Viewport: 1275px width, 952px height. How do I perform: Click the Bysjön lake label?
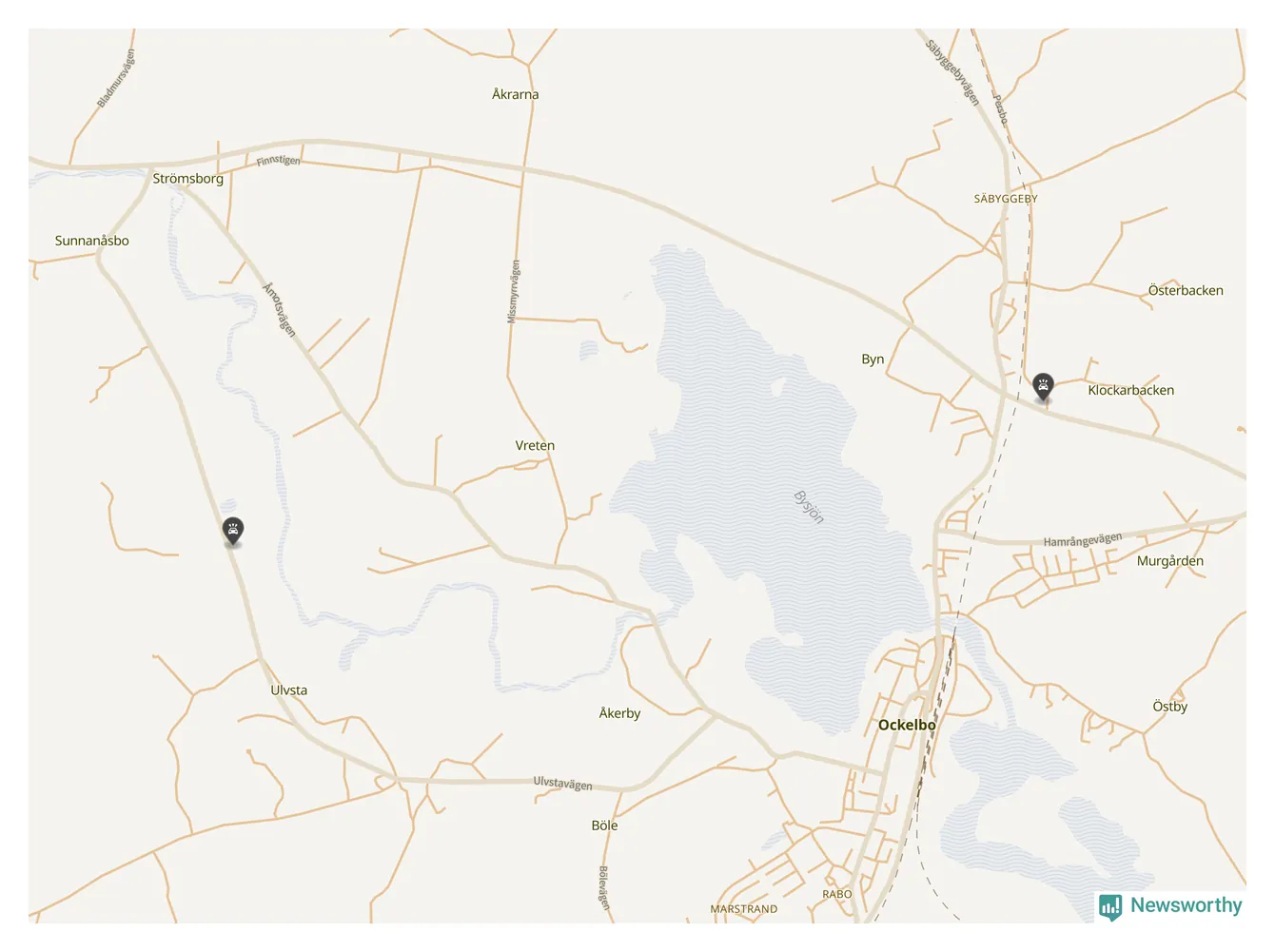click(809, 507)
